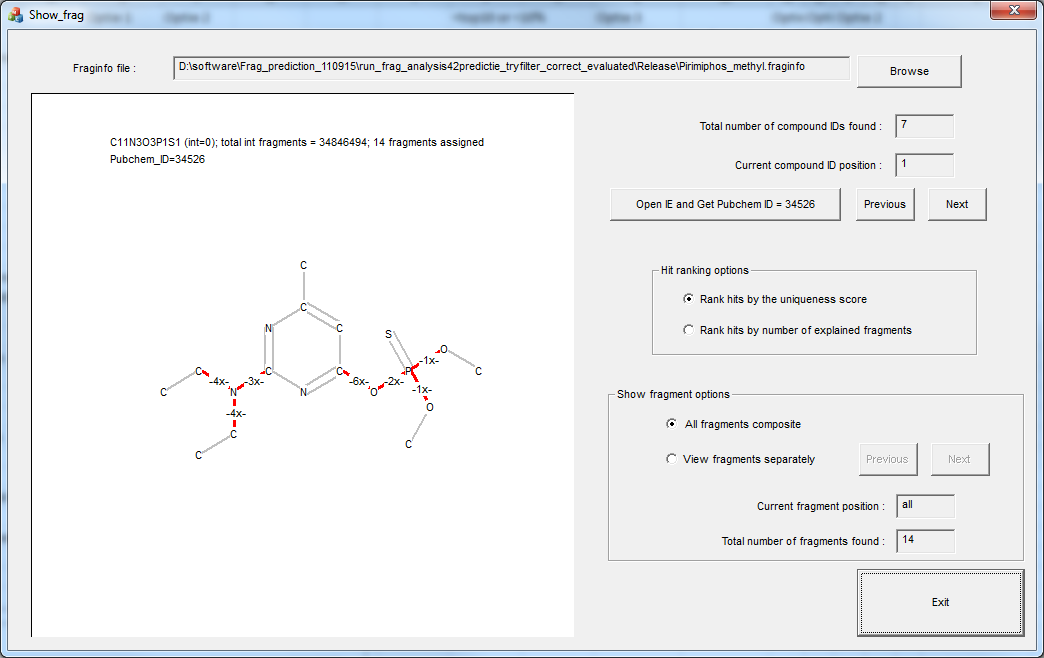Click the Browse button
The image size is (1044, 658).
pos(909,71)
